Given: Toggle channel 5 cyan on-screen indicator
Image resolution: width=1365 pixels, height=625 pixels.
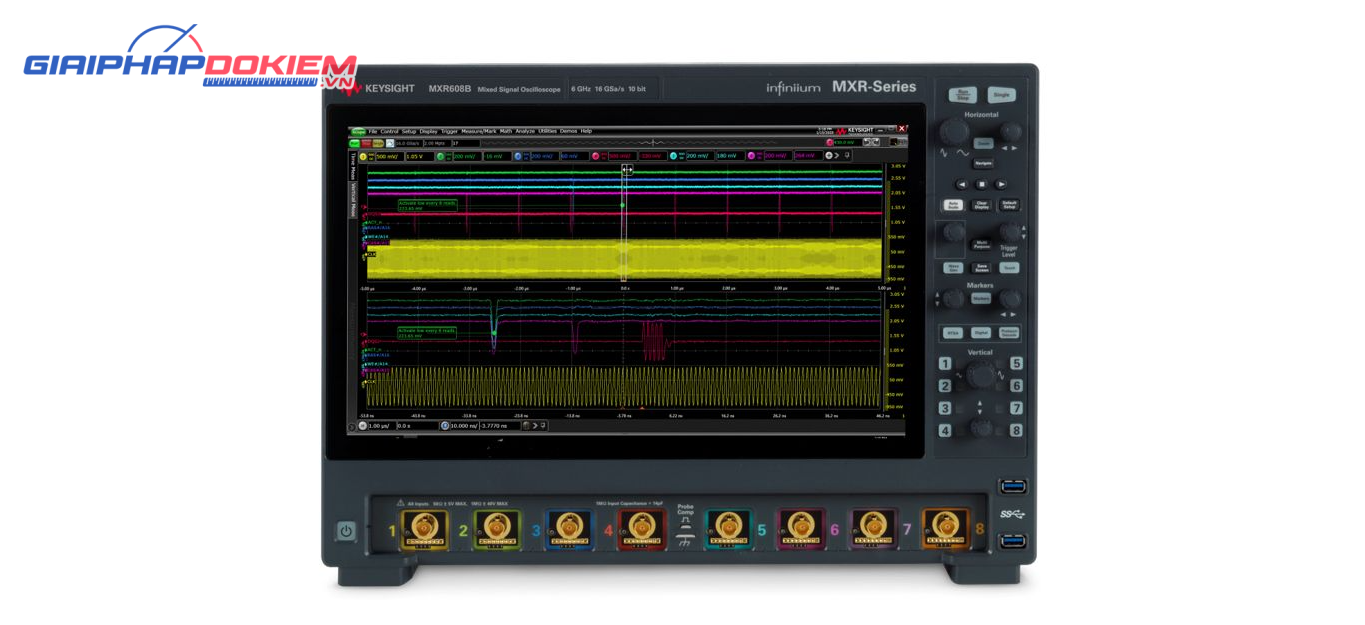Looking at the screenshot, I should tap(673, 156).
